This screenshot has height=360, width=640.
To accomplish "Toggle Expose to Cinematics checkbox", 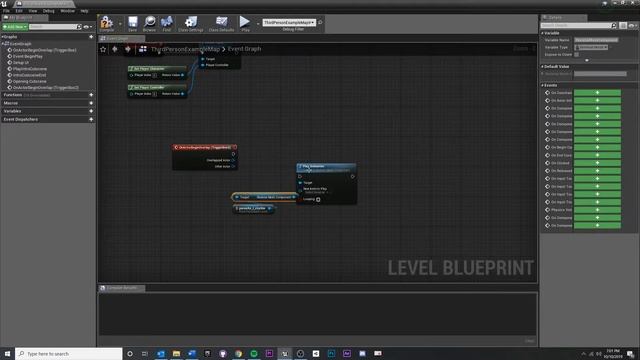I will point(576,54).
